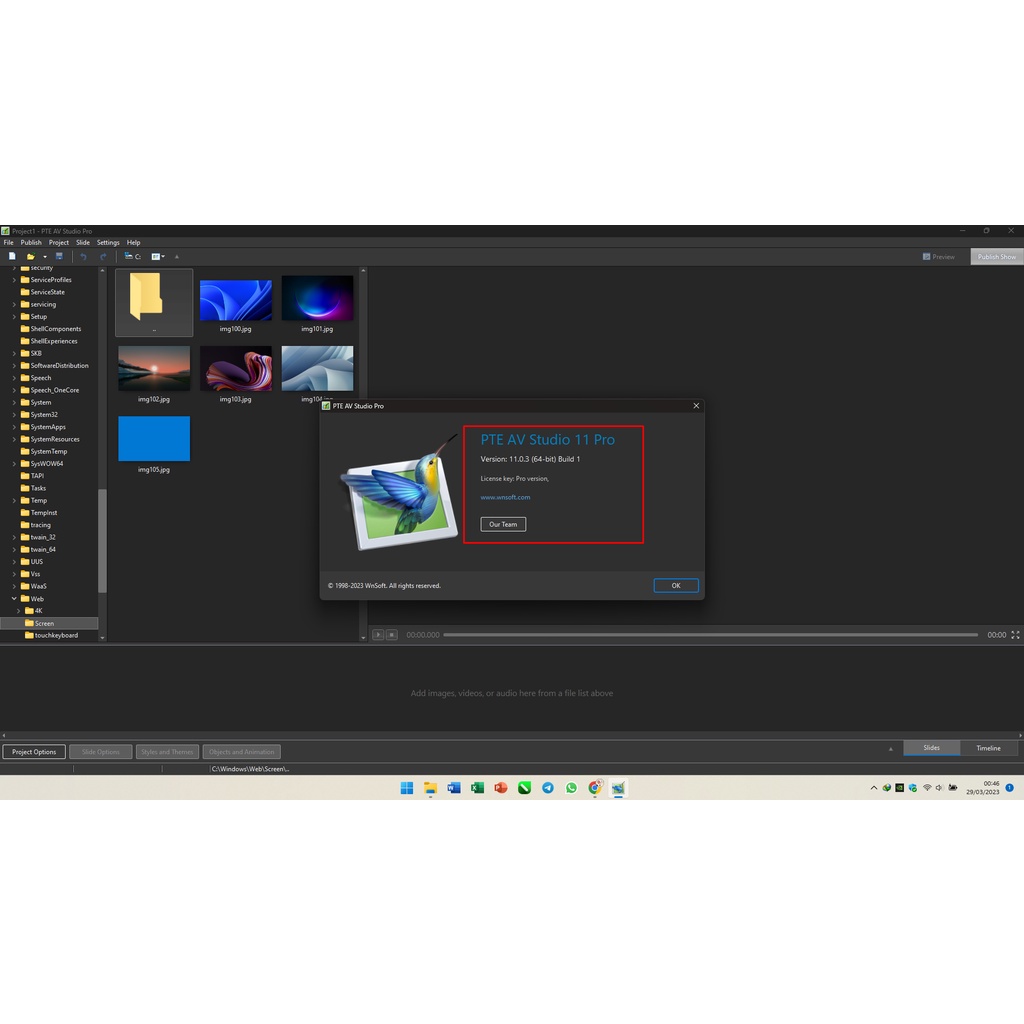Toggle fullscreen preview icon beside 00:00
1024x1024 pixels.
coord(1016,635)
